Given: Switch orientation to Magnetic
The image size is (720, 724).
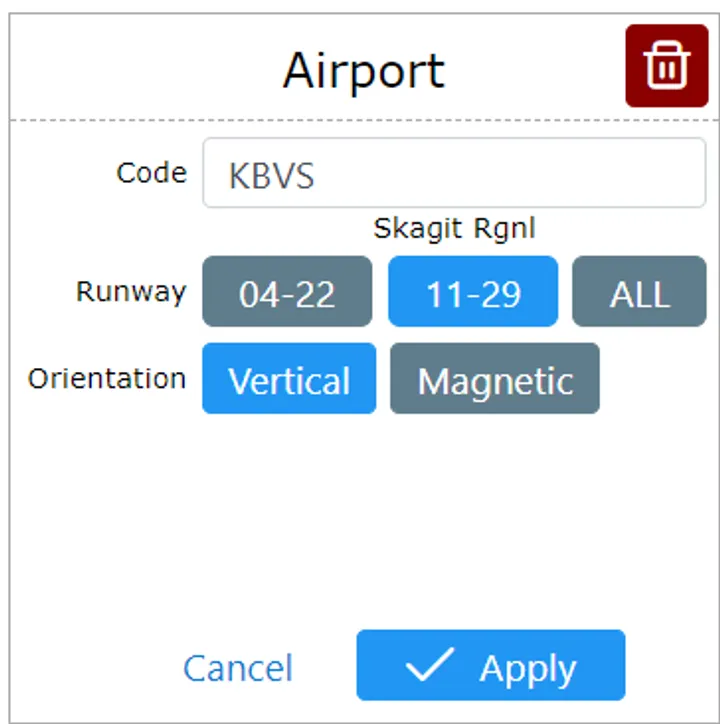Looking at the screenshot, I should [495, 379].
